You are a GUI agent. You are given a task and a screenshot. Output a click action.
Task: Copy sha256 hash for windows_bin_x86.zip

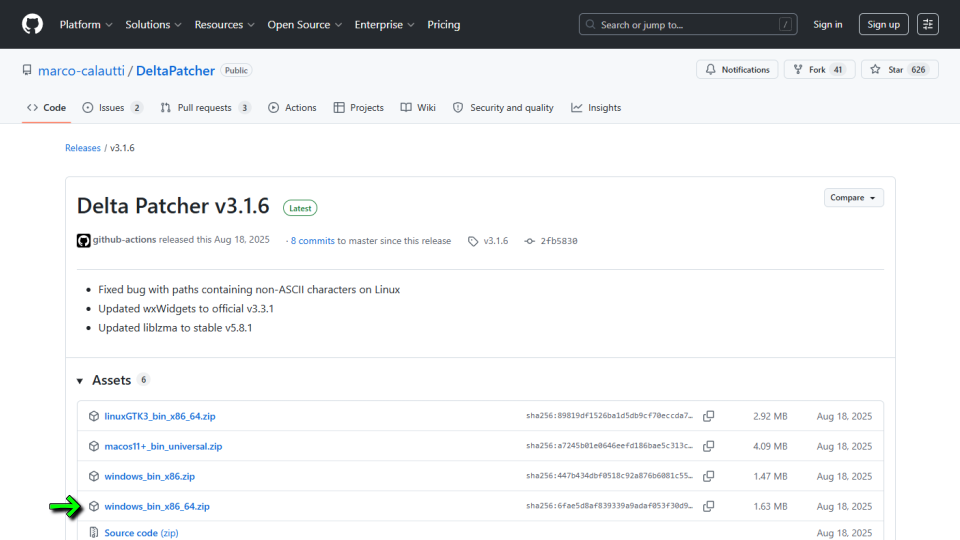pos(708,476)
